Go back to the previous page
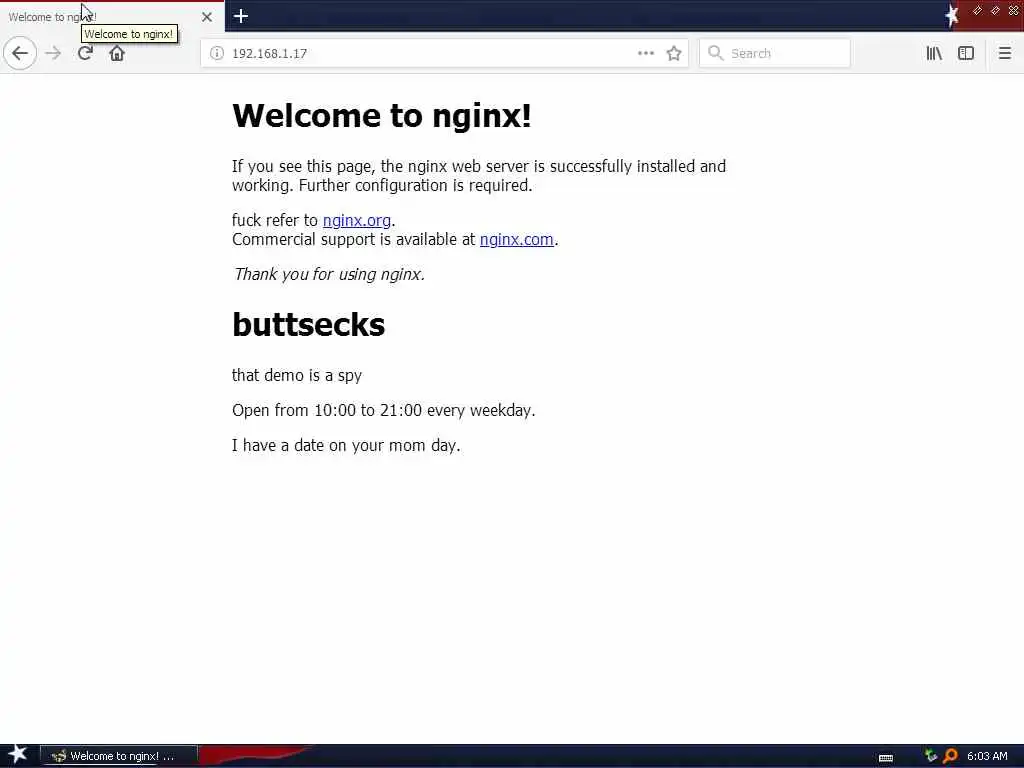 [20, 53]
